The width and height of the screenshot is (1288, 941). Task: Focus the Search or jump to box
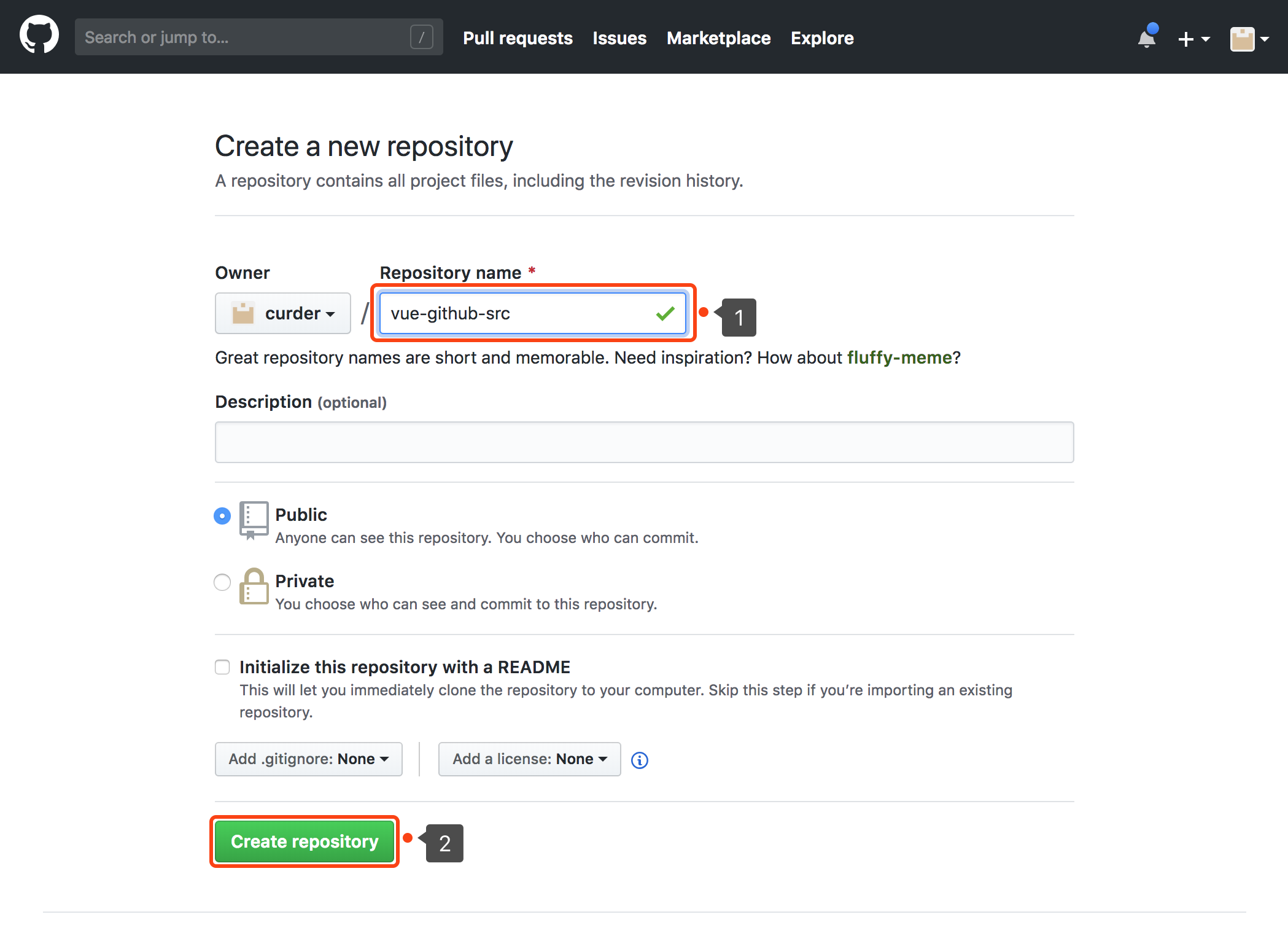click(x=246, y=37)
